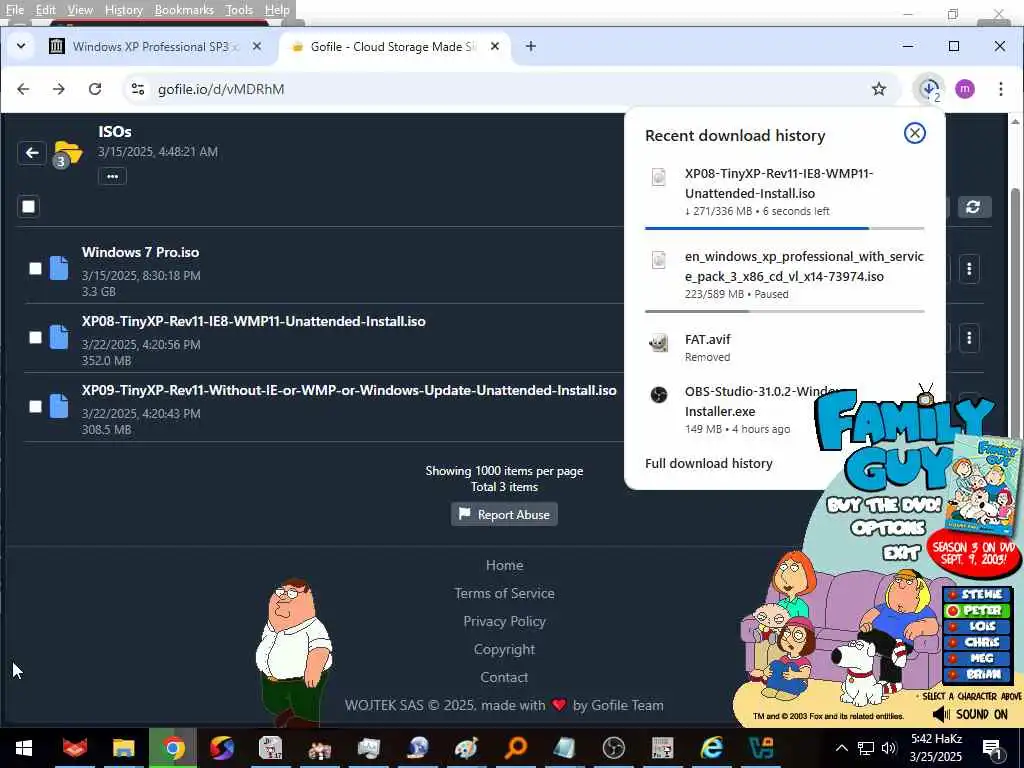Select LOIS in the Family Guy widget
The image size is (1024, 768).
click(x=976, y=626)
